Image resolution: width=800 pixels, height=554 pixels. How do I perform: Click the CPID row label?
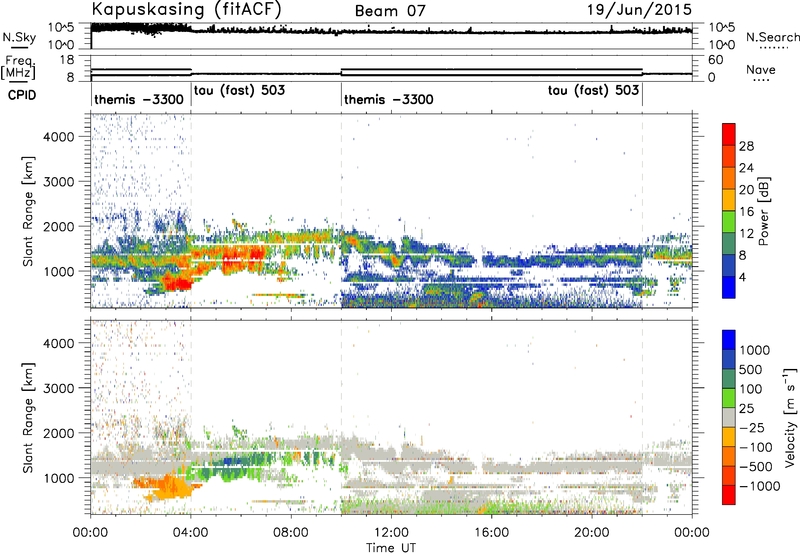[x=21, y=95]
